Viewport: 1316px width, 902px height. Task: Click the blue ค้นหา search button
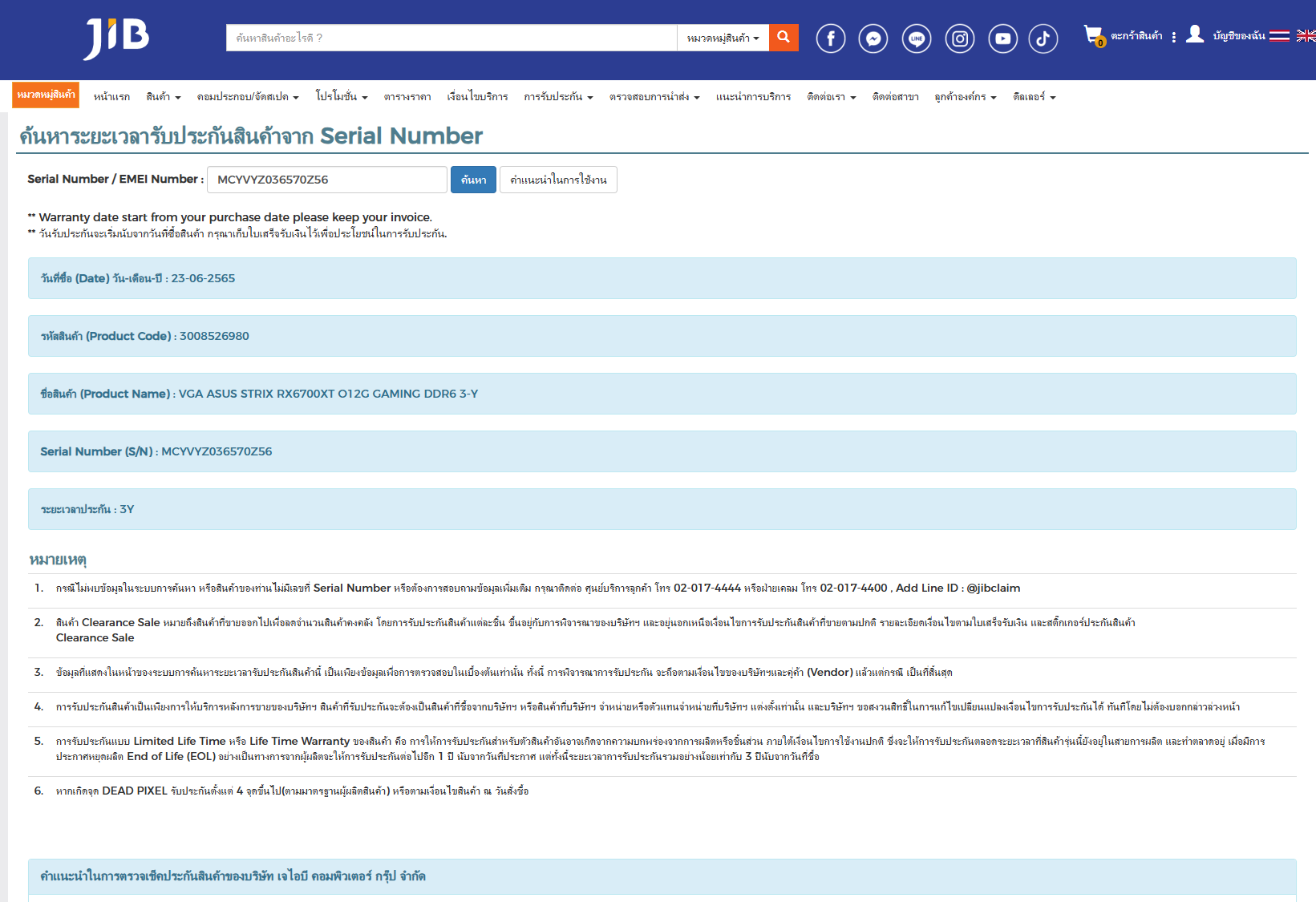click(473, 180)
